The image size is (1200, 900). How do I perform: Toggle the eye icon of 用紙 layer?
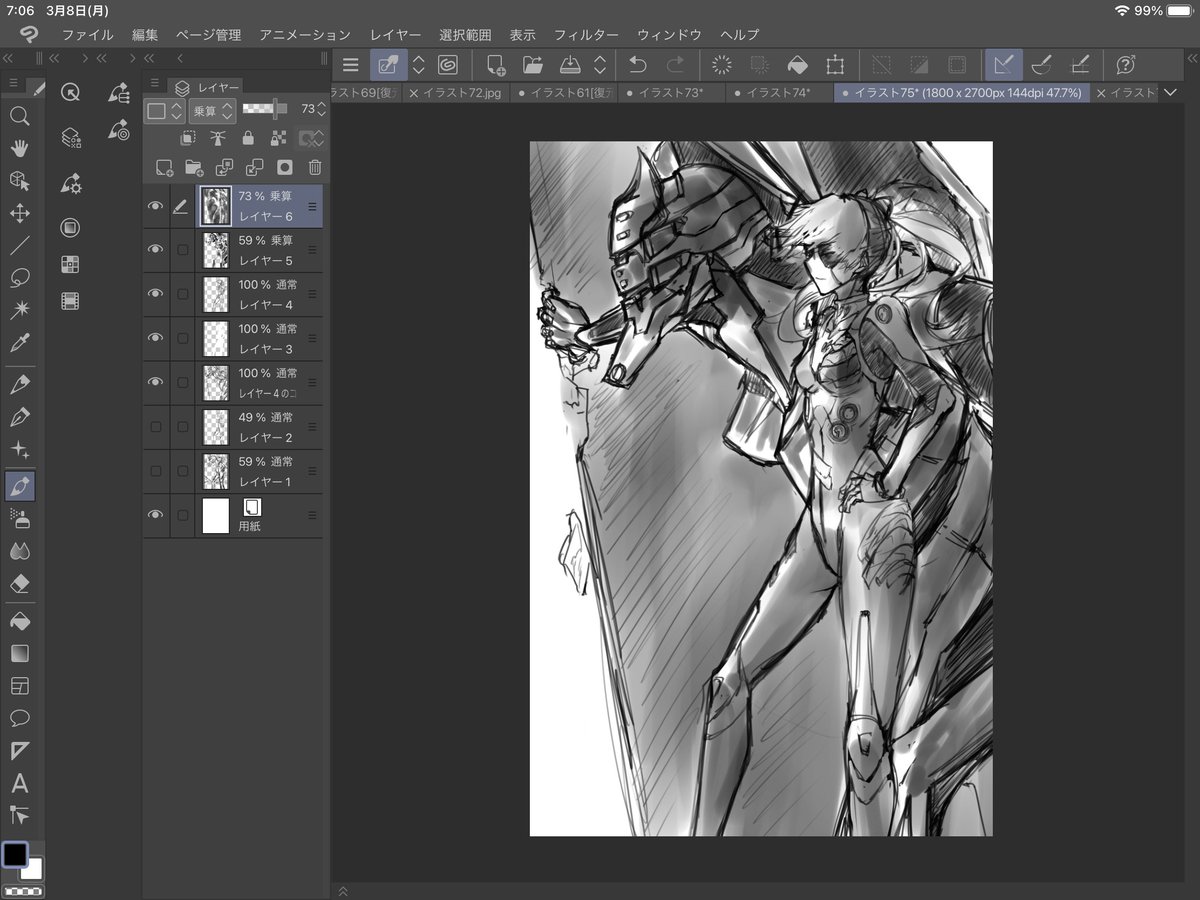tap(155, 515)
